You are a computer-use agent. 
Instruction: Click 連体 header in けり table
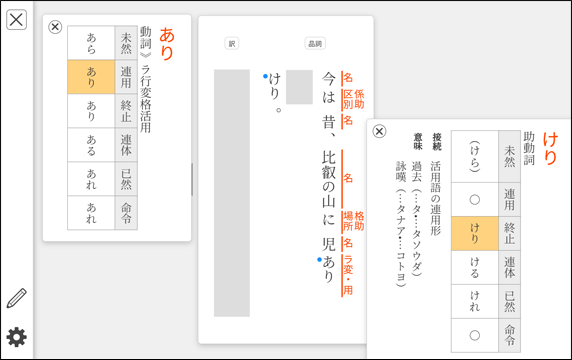pyautogui.click(x=510, y=267)
